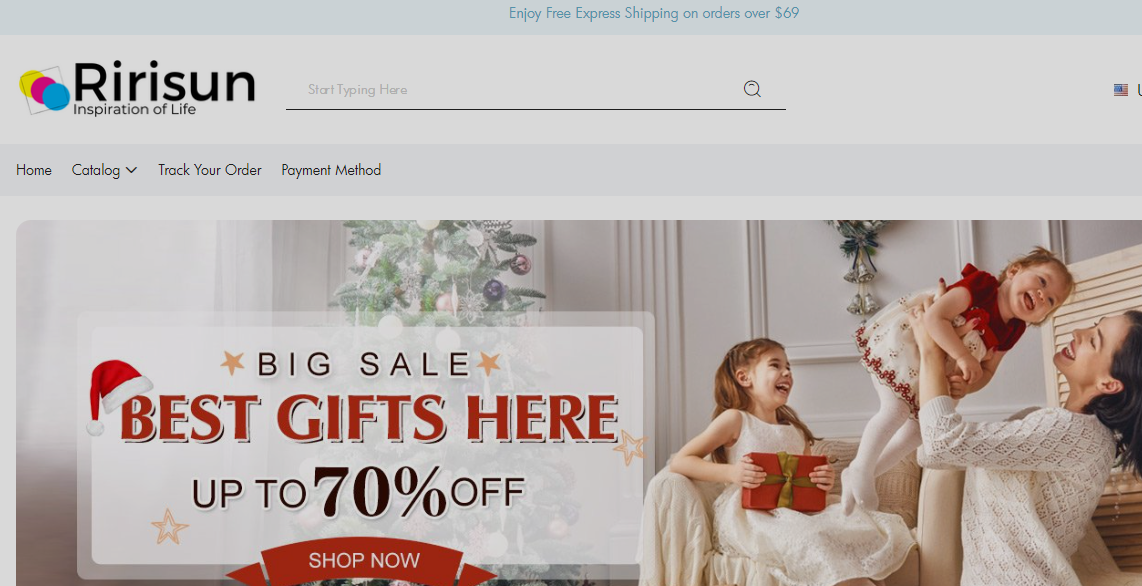Click the red gift box in girl's hands
Screen dimensions: 1142x586
[x=785, y=481]
